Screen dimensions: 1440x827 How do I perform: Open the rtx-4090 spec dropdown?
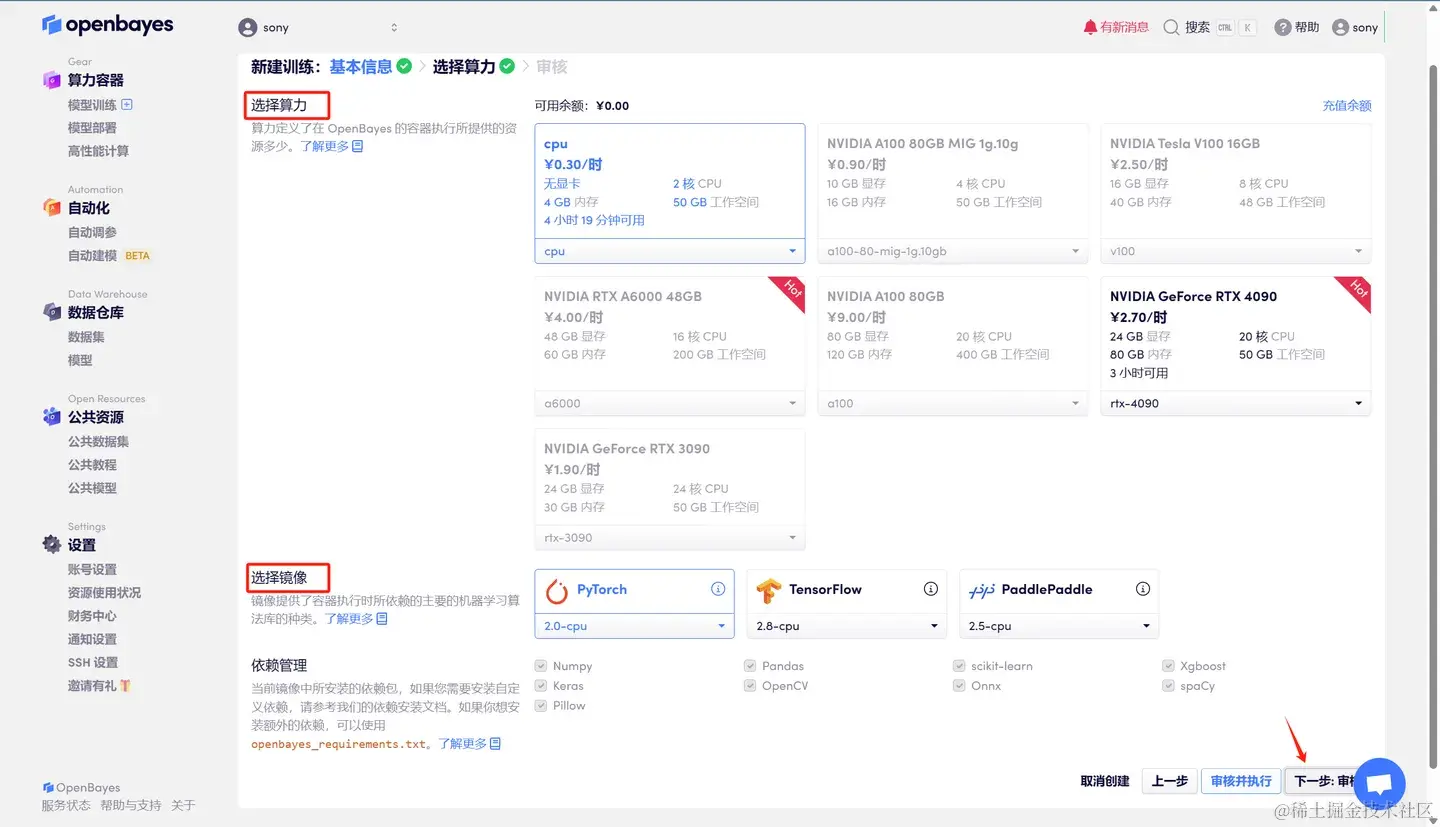[x=1236, y=403]
